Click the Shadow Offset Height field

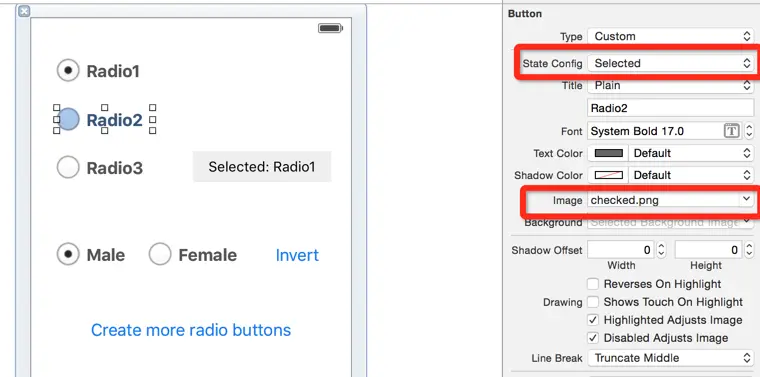tap(708, 250)
